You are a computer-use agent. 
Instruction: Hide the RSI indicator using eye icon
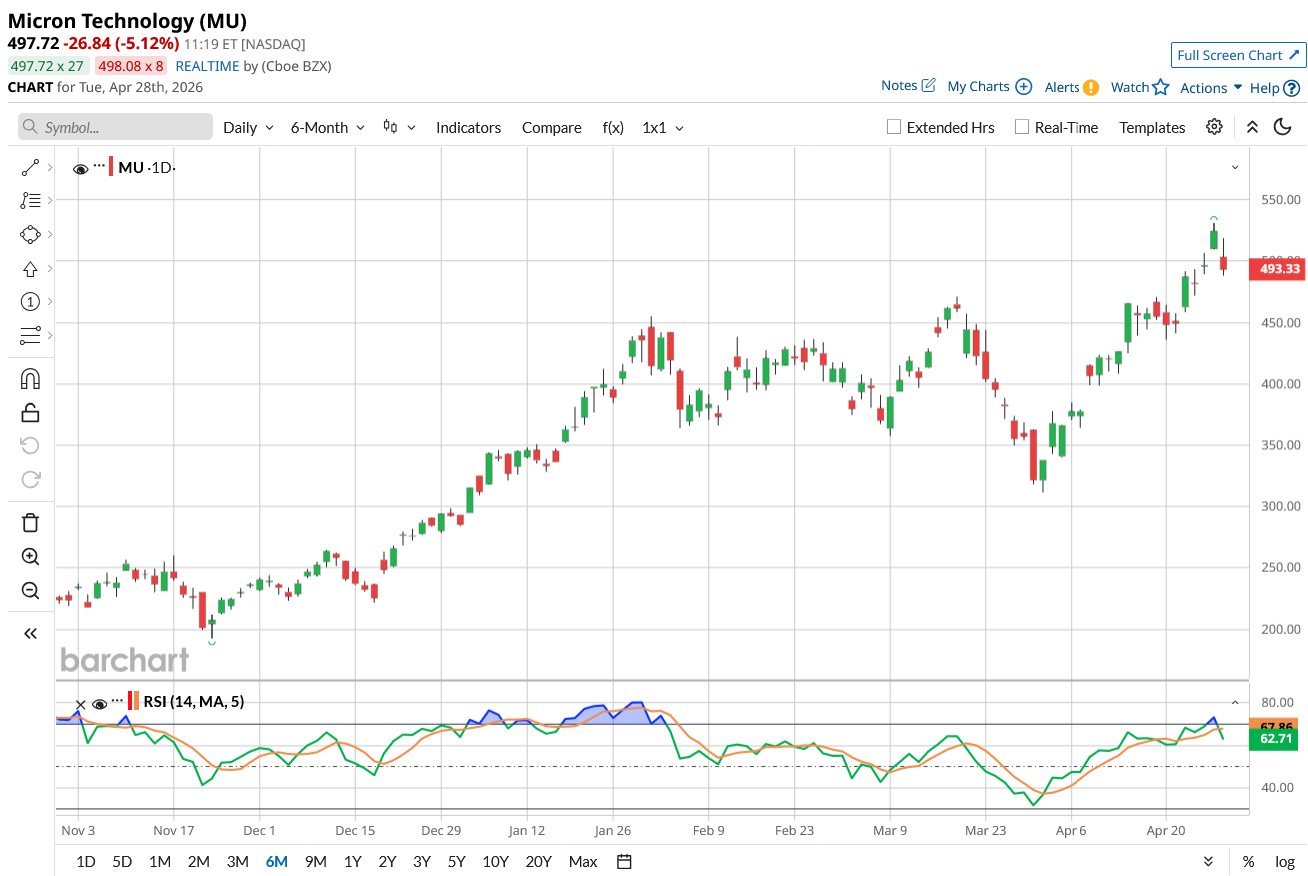(99, 702)
